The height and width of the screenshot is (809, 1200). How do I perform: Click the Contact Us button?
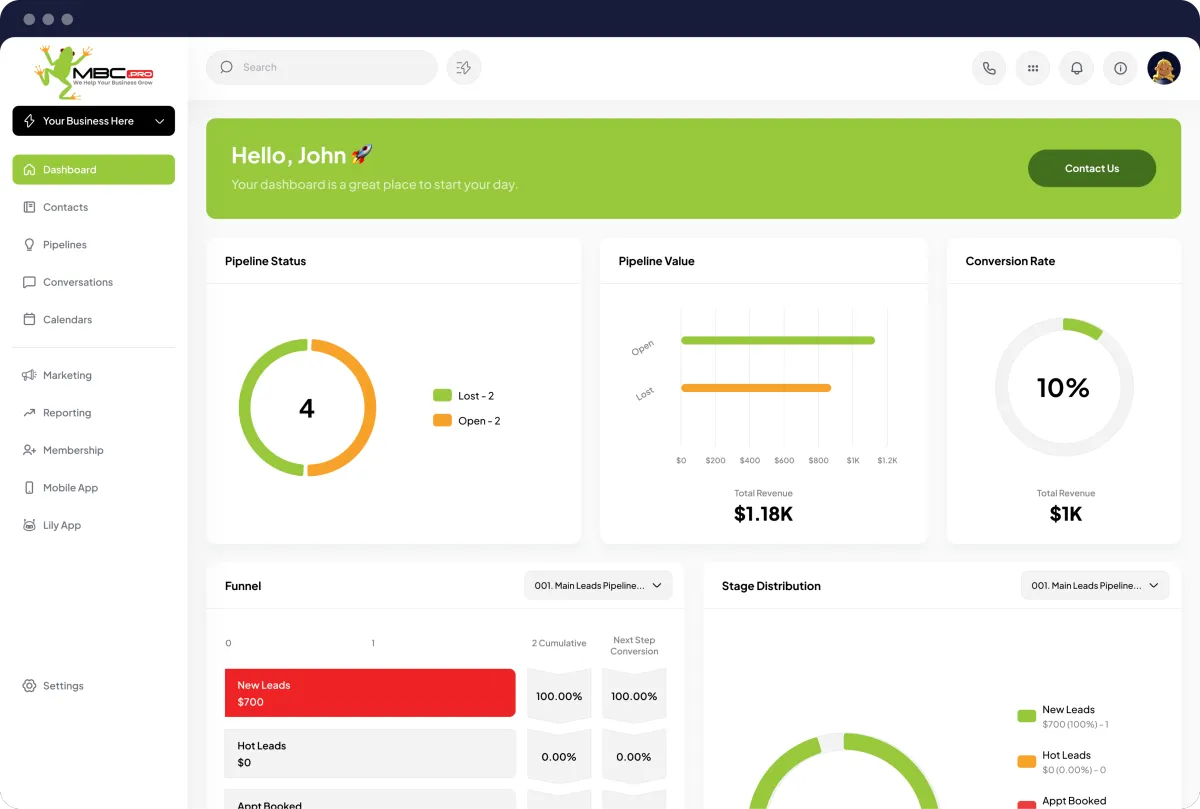1092,168
